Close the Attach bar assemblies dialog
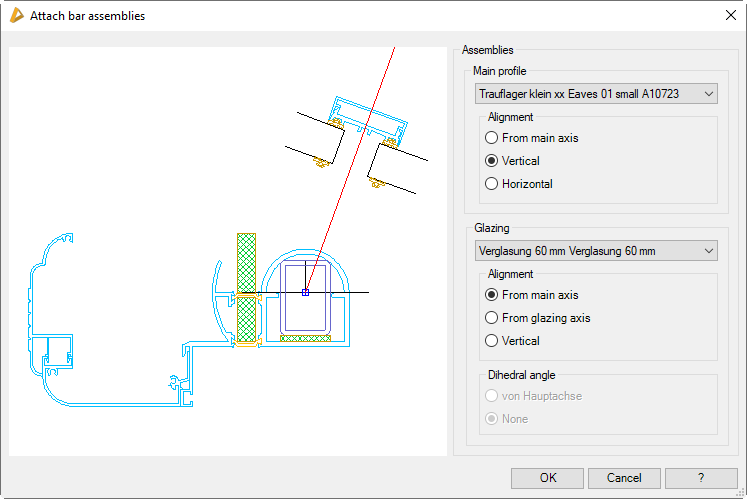 (729, 15)
